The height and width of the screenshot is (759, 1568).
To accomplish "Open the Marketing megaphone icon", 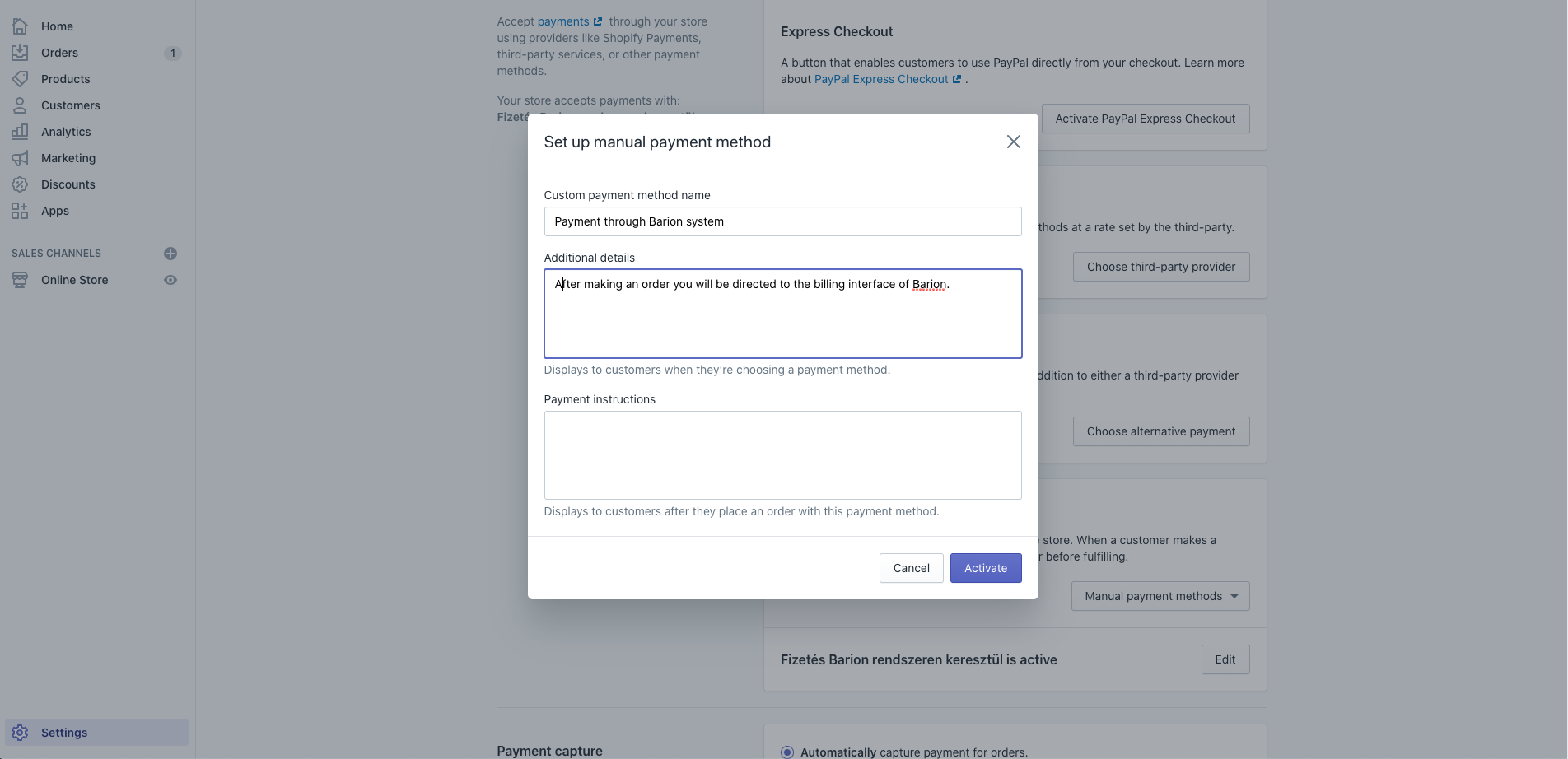I will [20, 158].
